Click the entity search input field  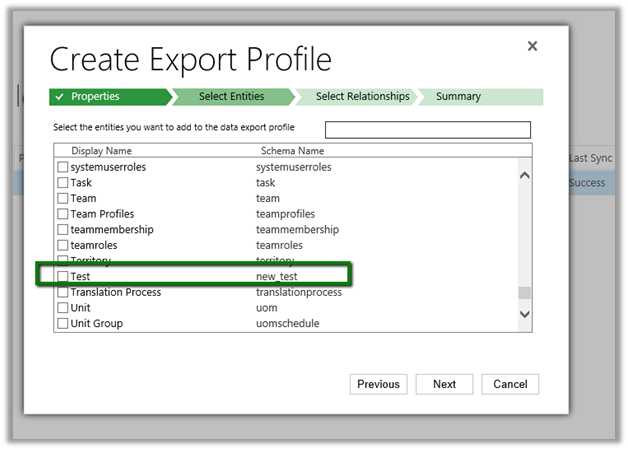(x=427, y=130)
